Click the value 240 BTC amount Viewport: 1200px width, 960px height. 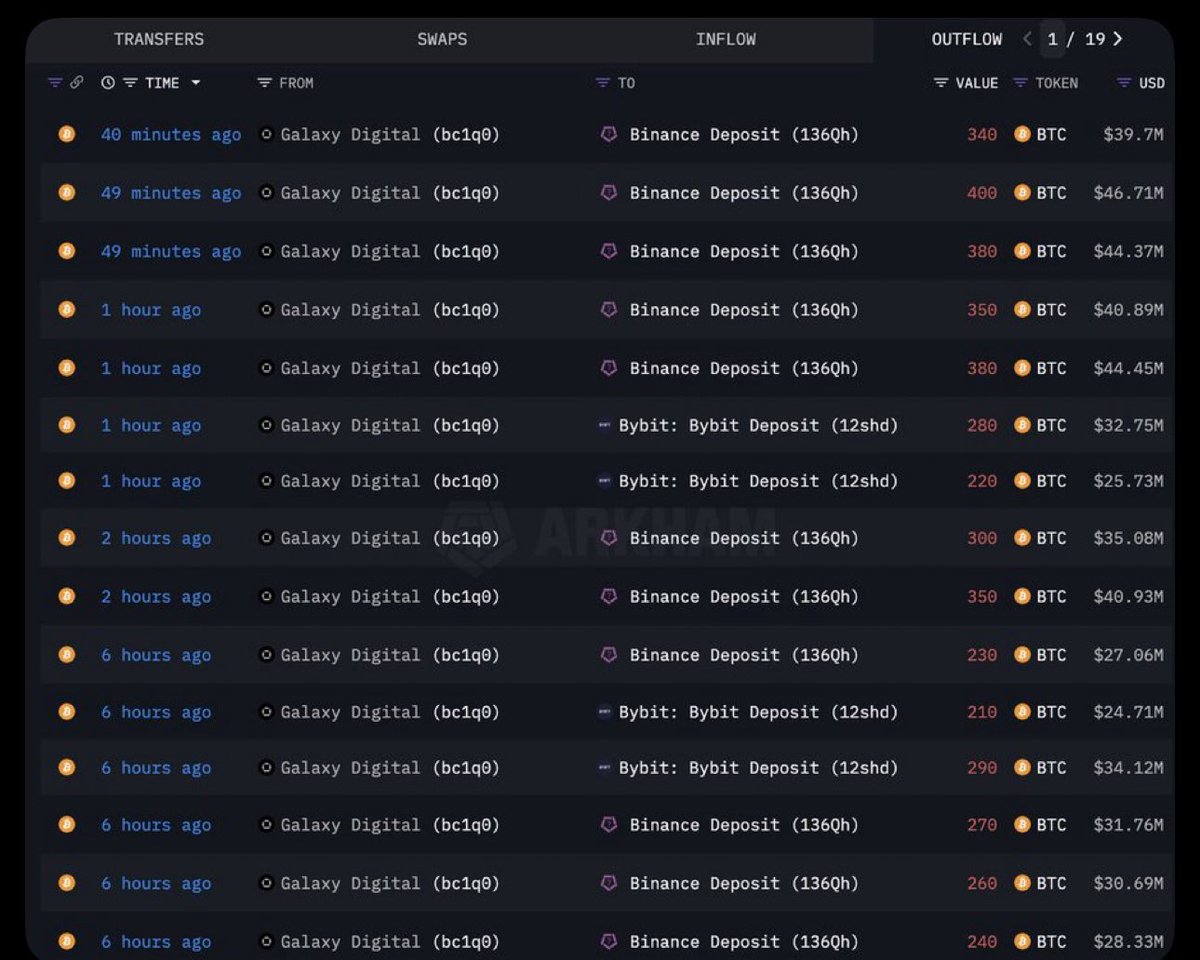(982, 941)
